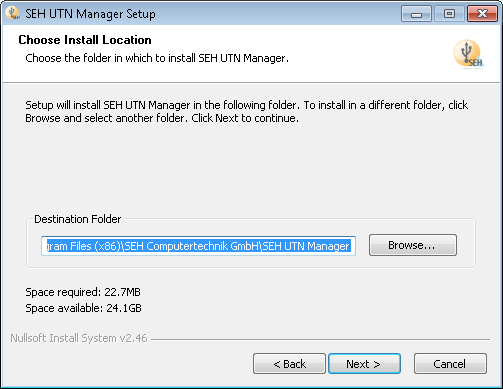
Task: Open the Browse… folder dialog
Action: click(x=413, y=245)
